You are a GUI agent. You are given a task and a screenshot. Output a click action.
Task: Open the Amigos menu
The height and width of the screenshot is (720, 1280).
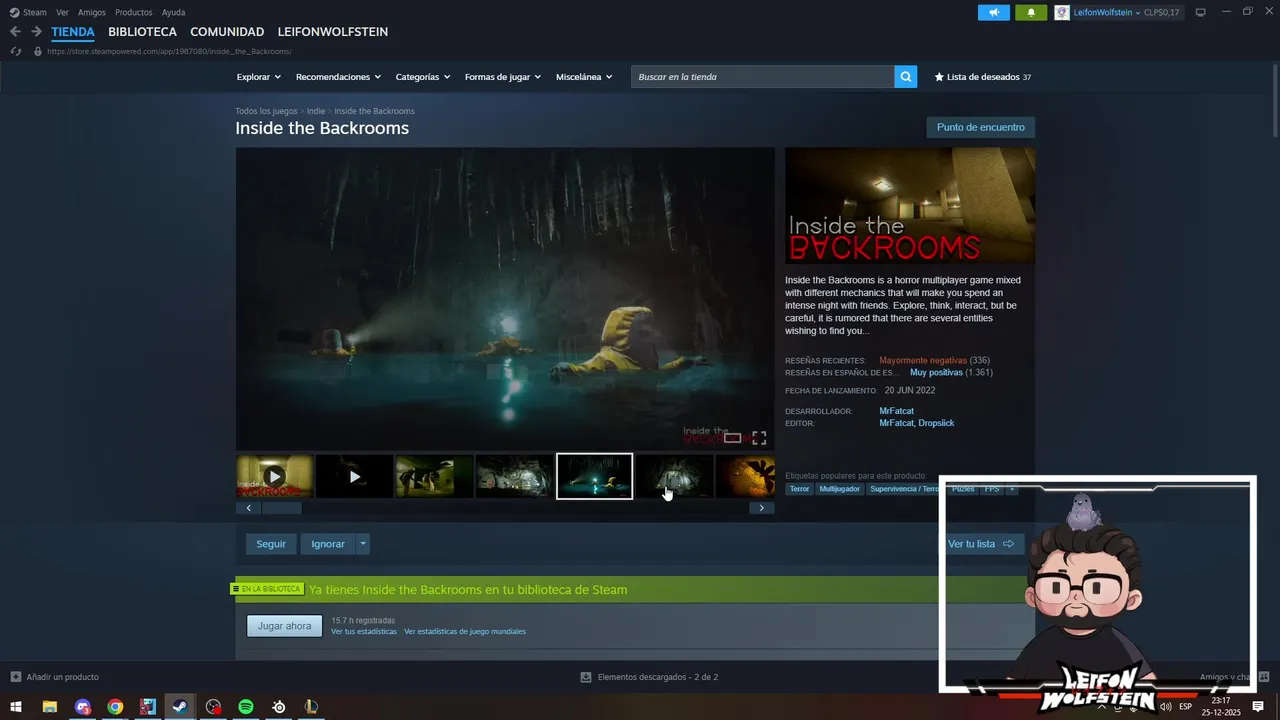pos(92,12)
